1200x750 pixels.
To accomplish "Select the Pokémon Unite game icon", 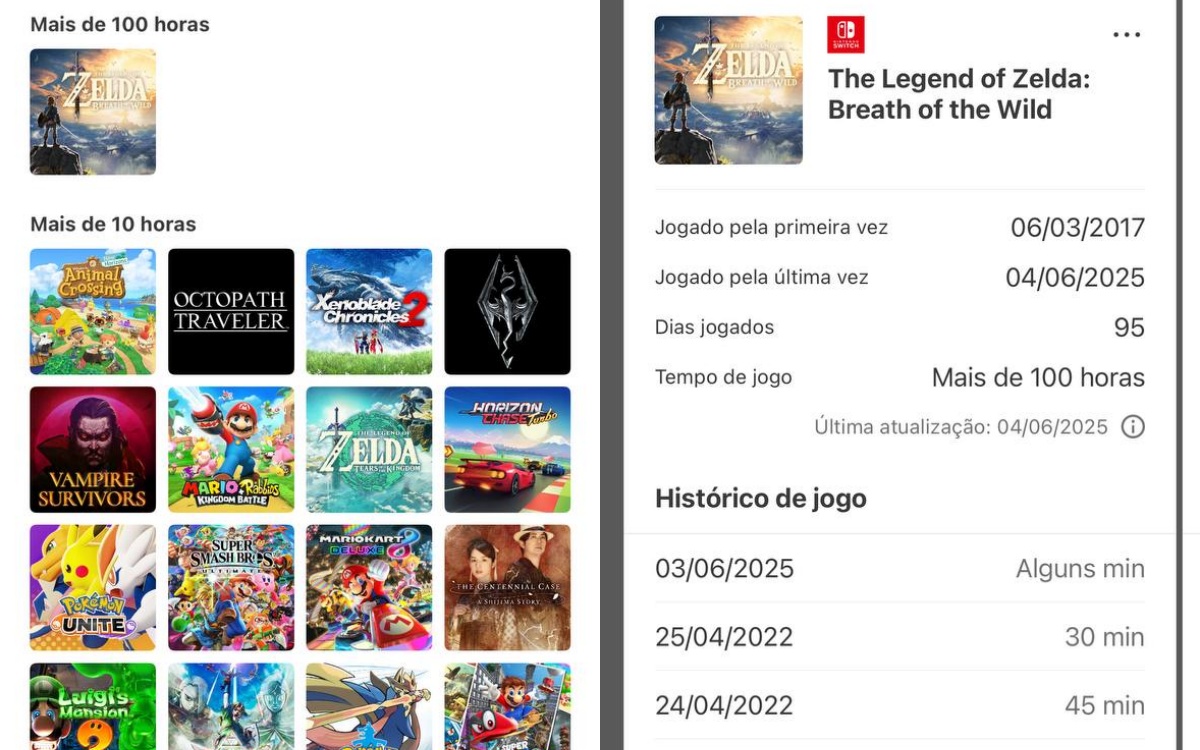I will pyautogui.click(x=93, y=587).
